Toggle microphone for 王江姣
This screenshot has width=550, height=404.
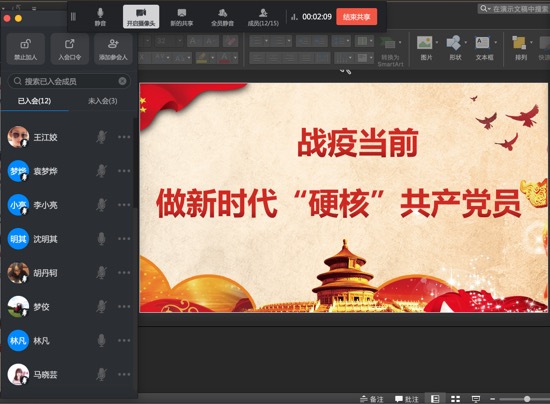pos(101,137)
